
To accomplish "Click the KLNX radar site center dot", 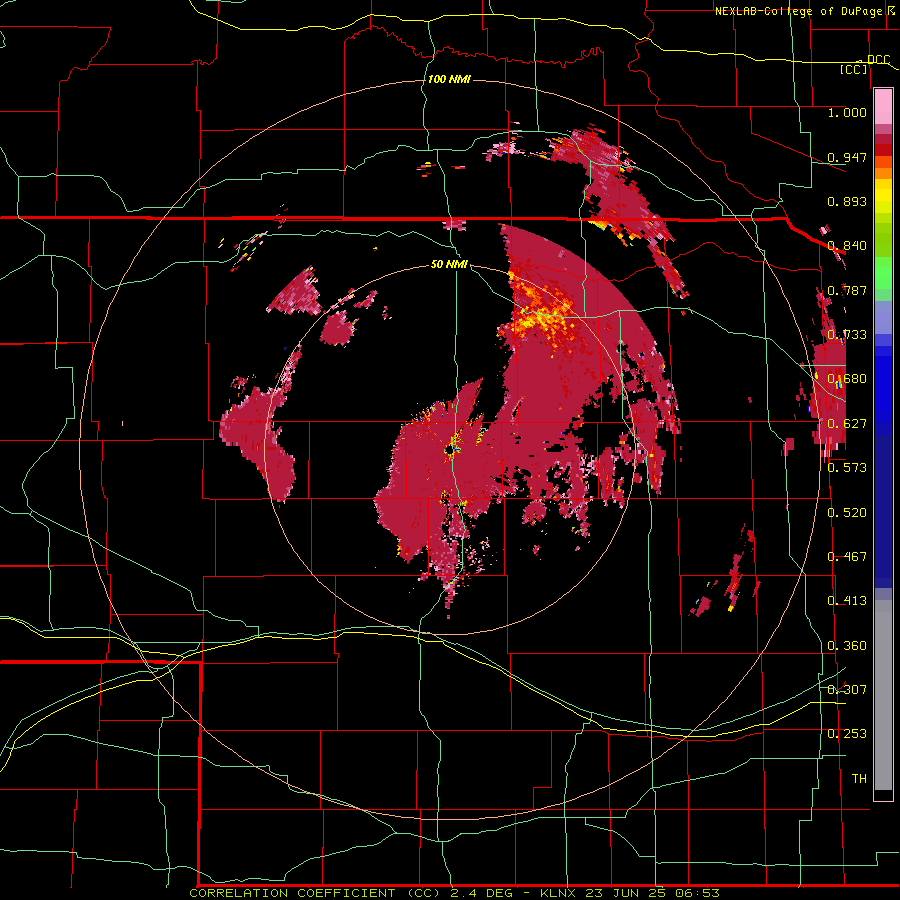I will pos(449,452).
